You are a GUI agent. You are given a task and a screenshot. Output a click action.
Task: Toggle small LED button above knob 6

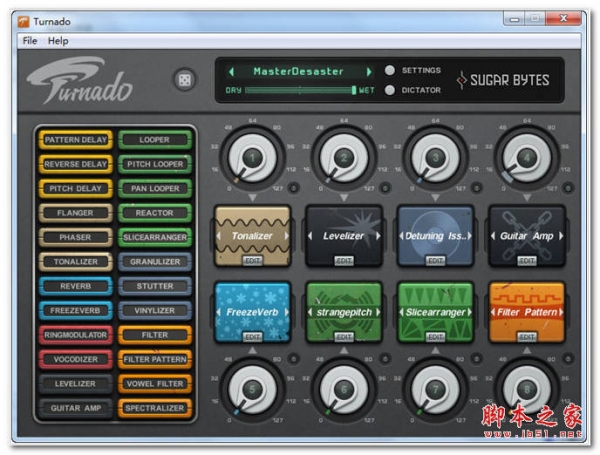tap(385, 359)
